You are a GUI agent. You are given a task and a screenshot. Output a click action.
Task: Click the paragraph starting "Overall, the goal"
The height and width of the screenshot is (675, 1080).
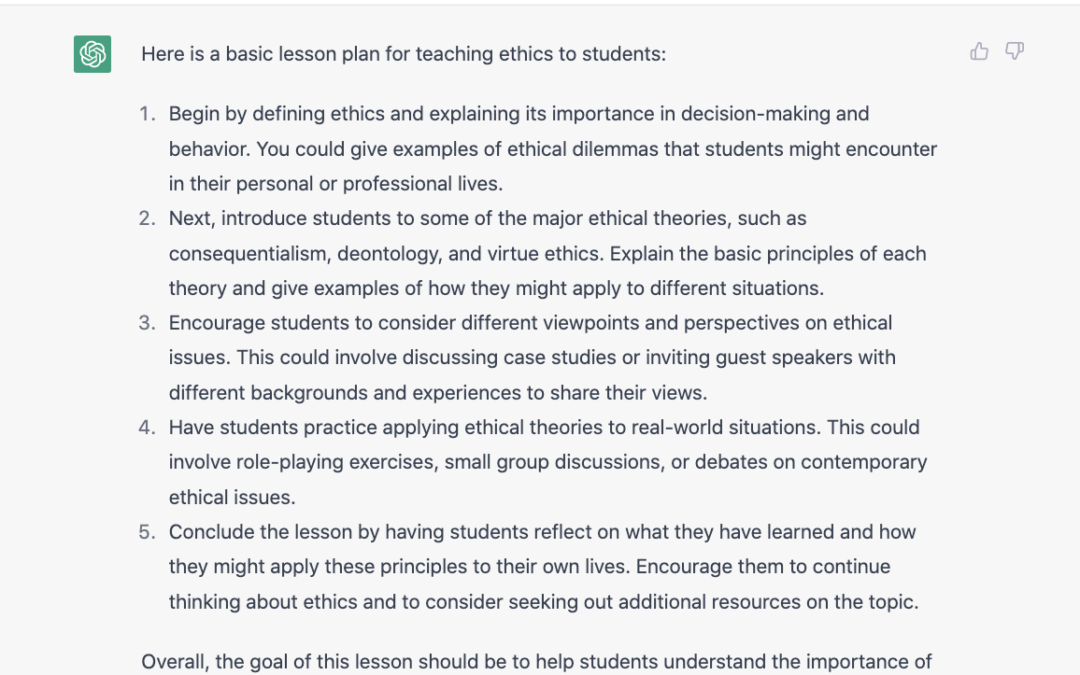tap(536, 661)
